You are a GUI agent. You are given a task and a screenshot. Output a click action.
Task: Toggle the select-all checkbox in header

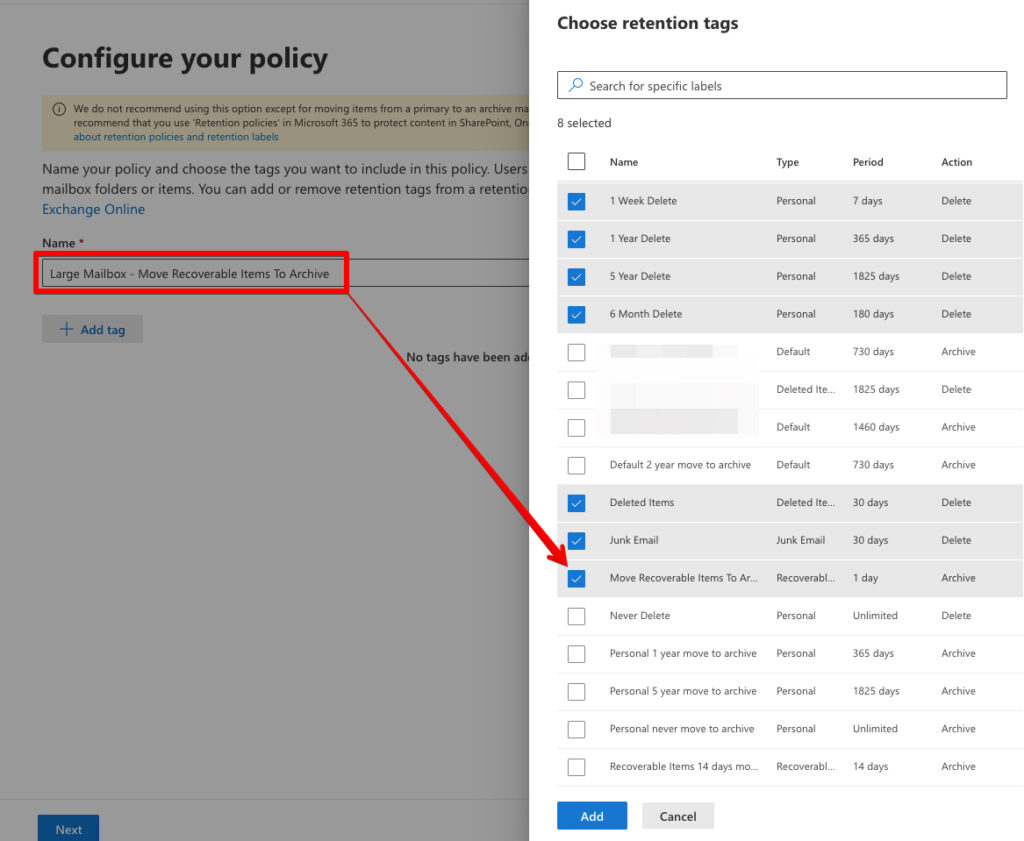click(576, 162)
